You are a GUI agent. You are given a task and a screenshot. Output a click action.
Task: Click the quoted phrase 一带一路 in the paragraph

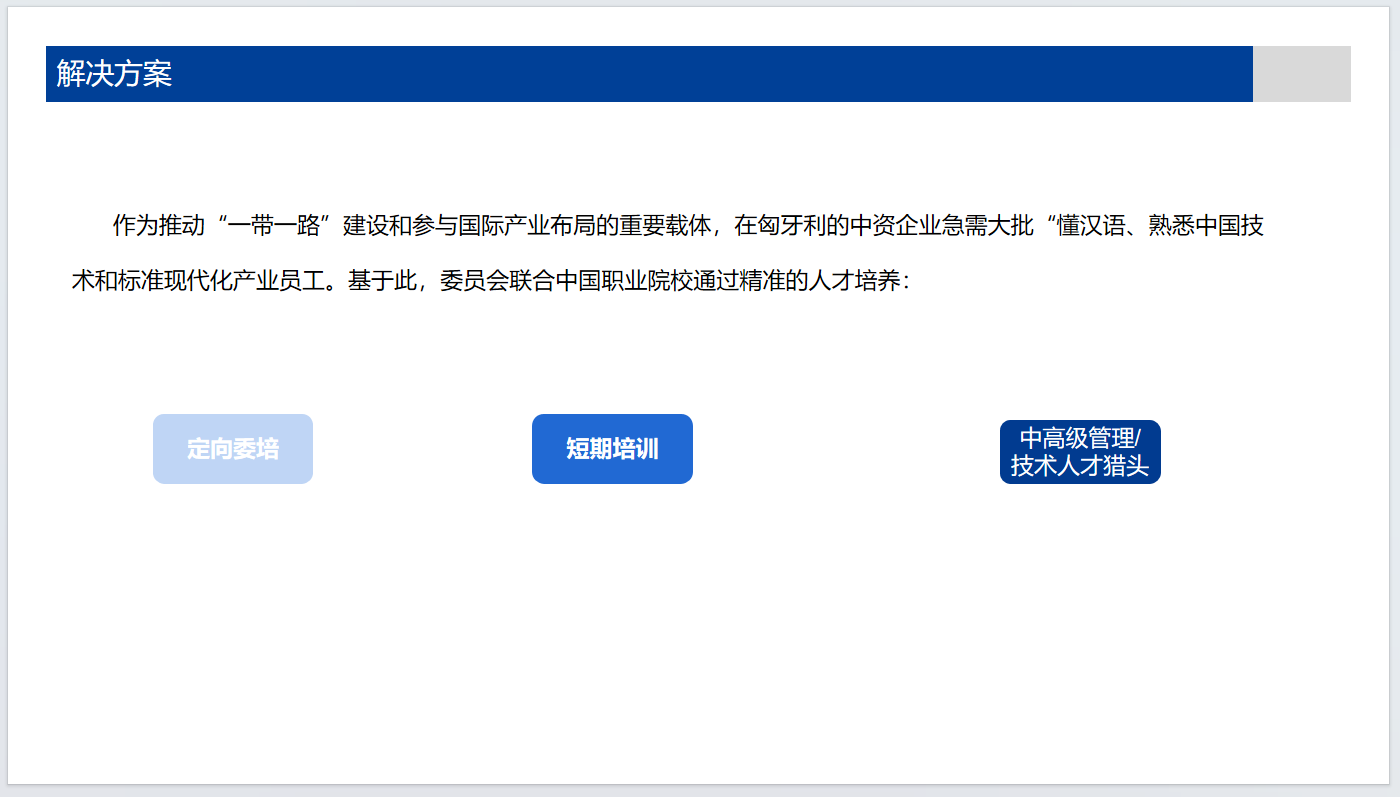(x=274, y=226)
